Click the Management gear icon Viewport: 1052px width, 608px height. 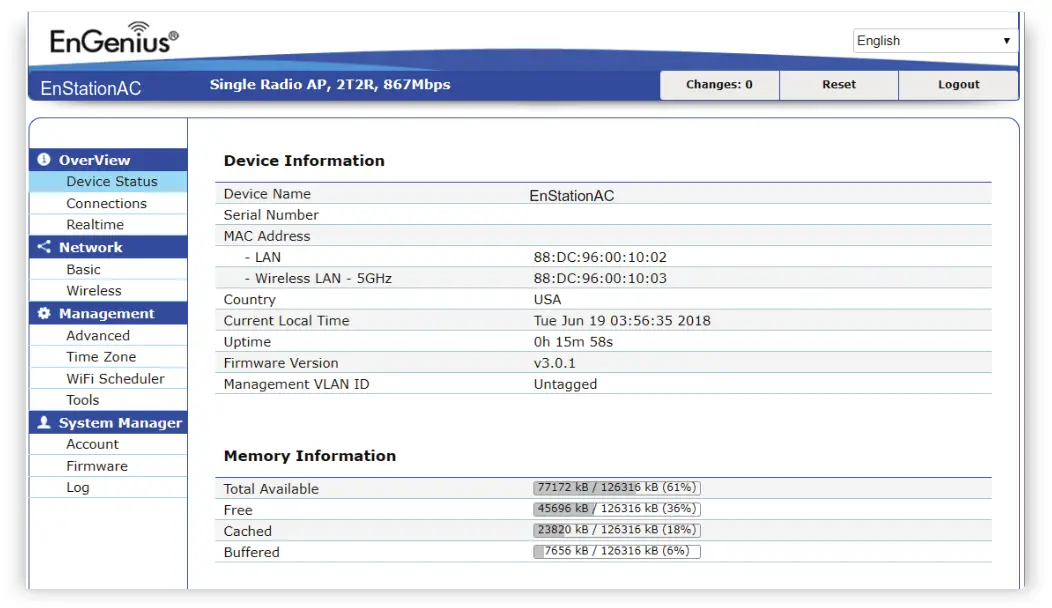pos(43,313)
